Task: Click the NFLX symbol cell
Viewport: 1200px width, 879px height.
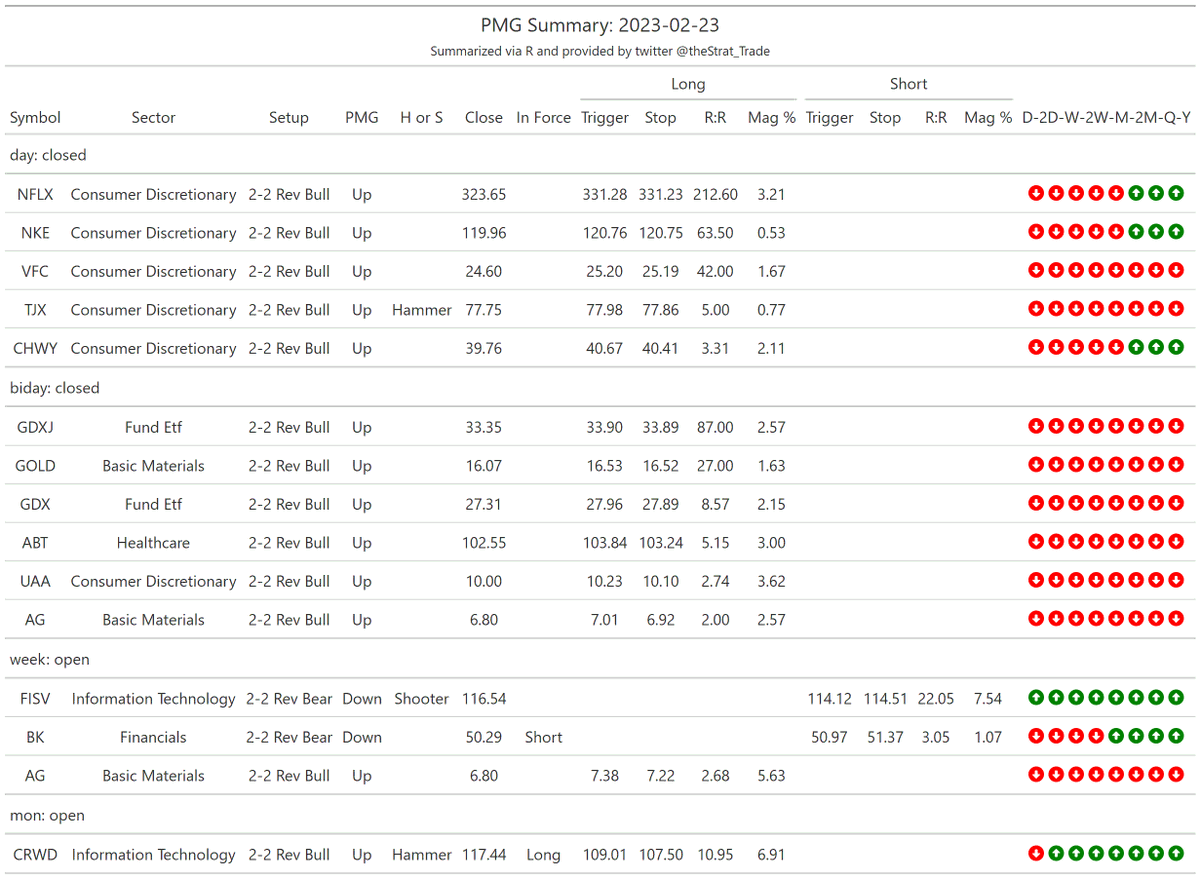Action: [36, 194]
